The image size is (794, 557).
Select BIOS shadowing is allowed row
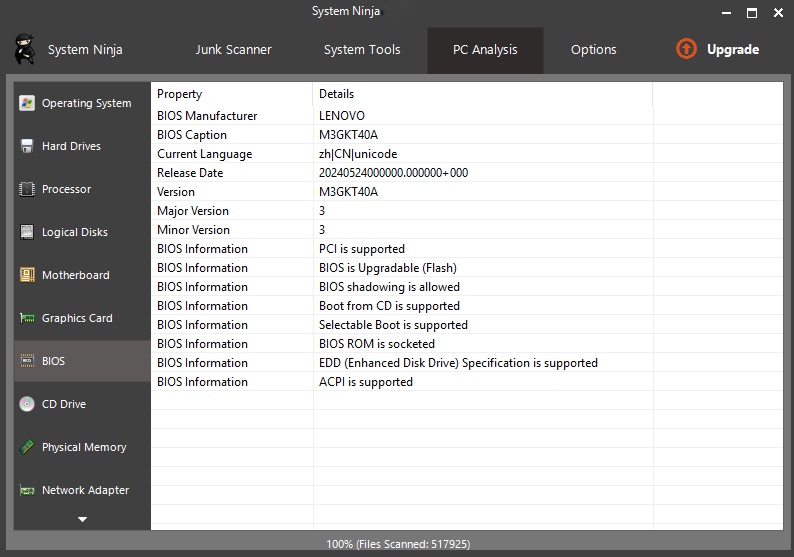467,287
